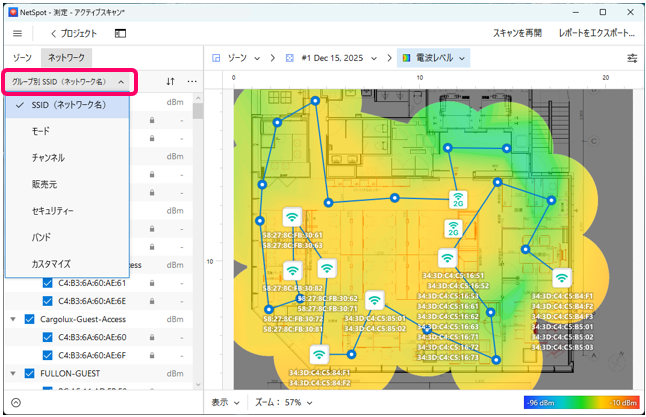
Task: Toggle the sidebar panel layout icon
Action: pos(120,33)
